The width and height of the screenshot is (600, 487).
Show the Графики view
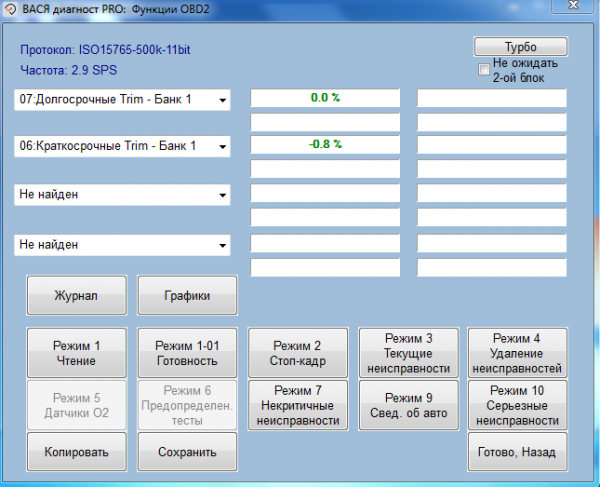[x=187, y=296]
